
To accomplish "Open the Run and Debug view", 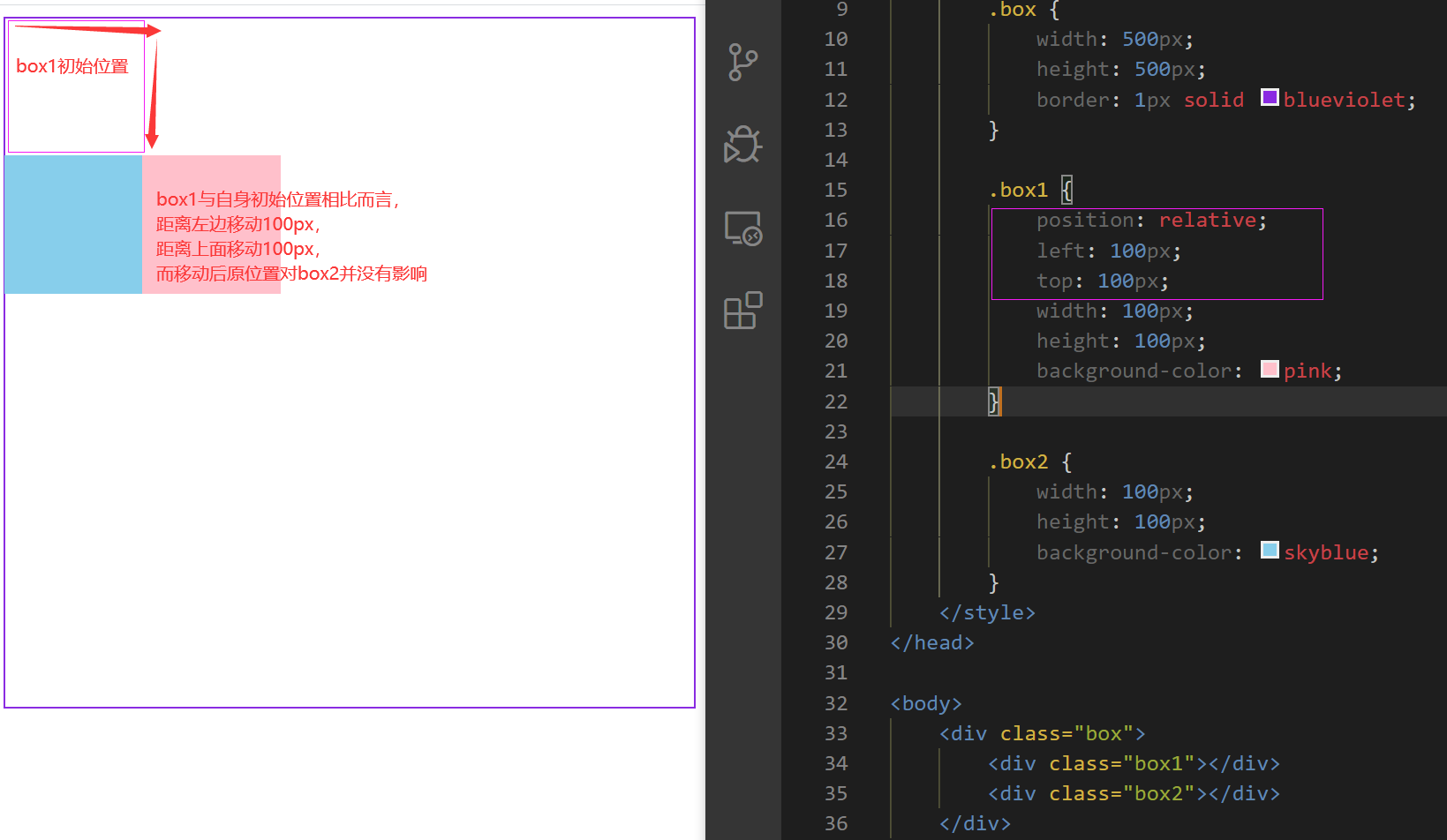I will coord(742,145).
